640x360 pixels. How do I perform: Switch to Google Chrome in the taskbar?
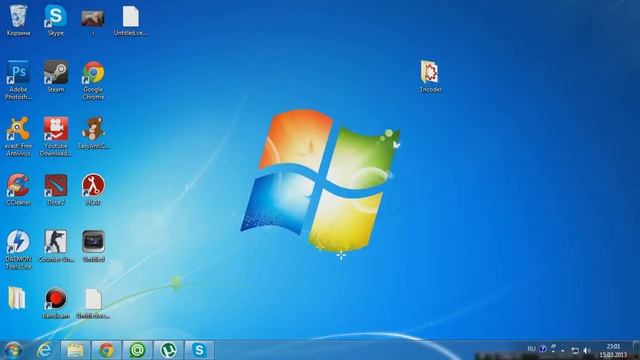click(106, 350)
